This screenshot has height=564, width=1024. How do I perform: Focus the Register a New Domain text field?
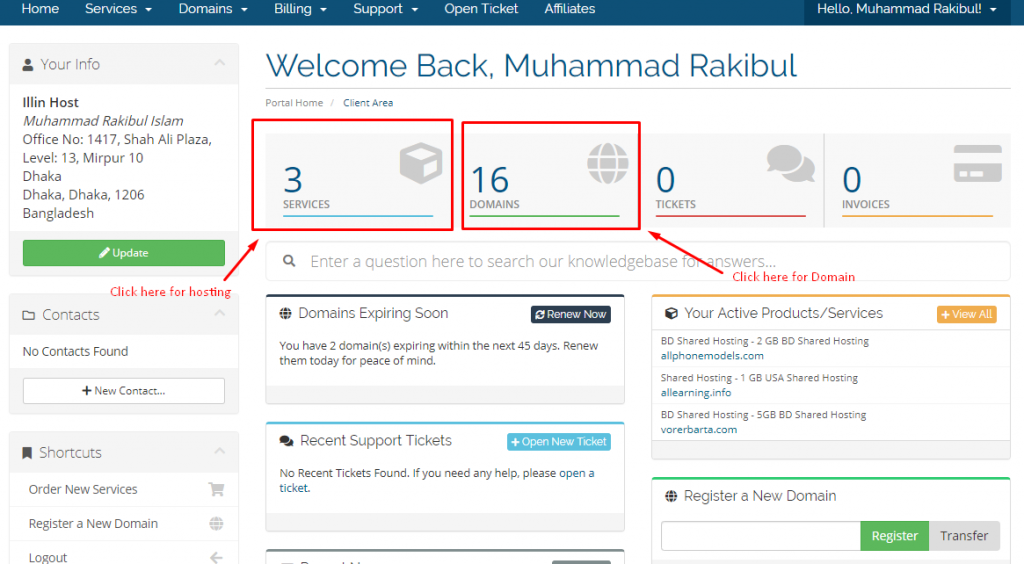pos(760,536)
